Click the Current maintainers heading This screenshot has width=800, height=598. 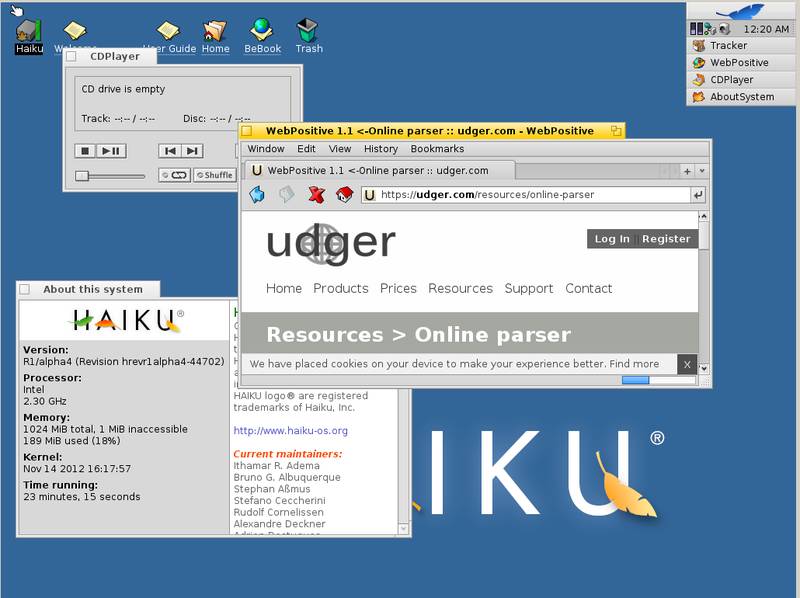[x=288, y=454]
